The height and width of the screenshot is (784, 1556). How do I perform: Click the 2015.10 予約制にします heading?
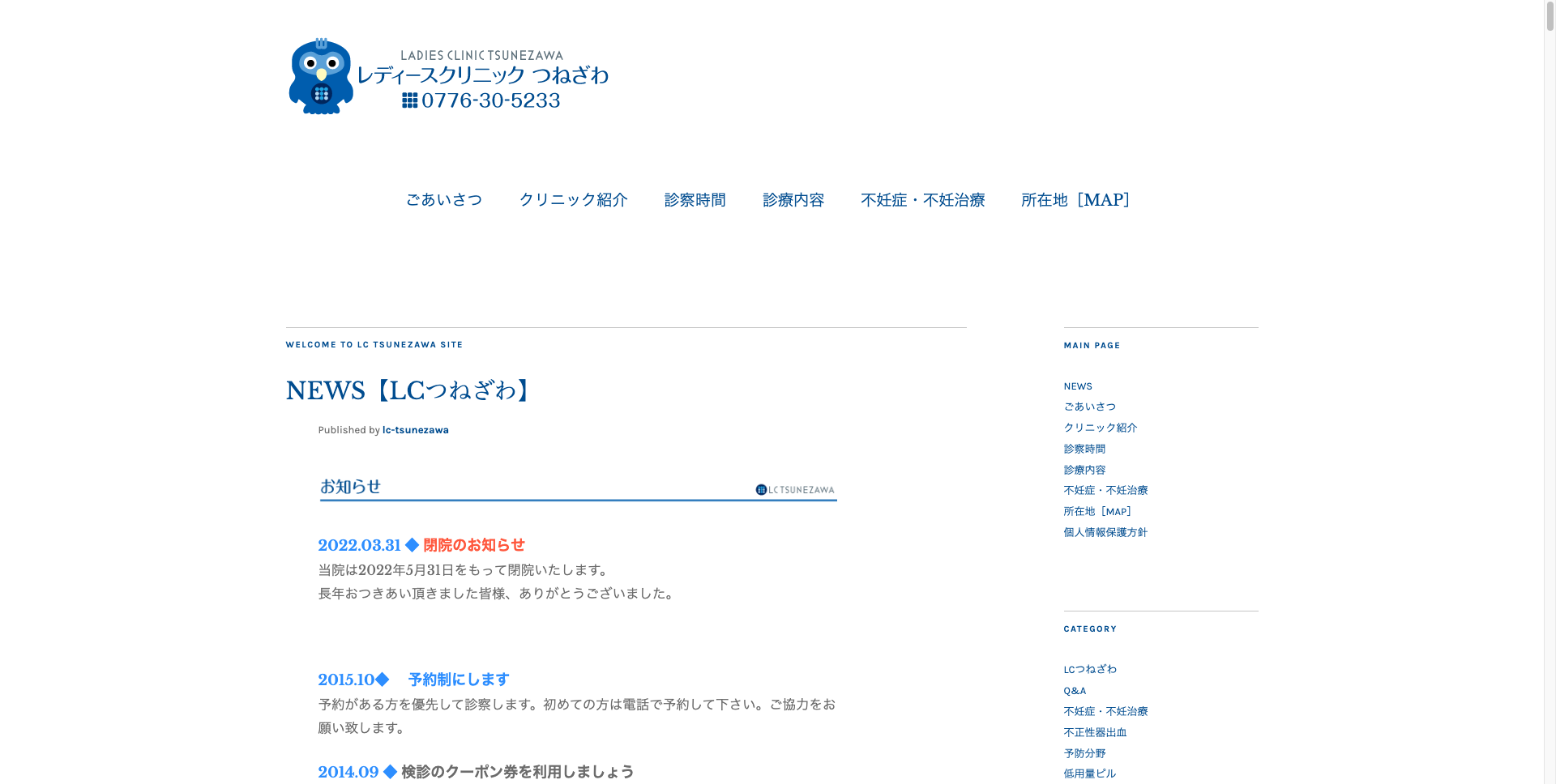point(414,680)
